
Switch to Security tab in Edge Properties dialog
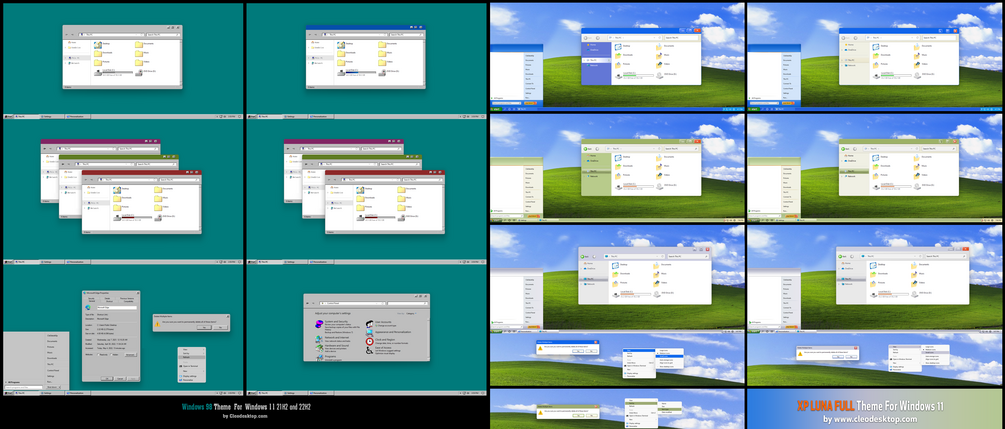point(91,298)
